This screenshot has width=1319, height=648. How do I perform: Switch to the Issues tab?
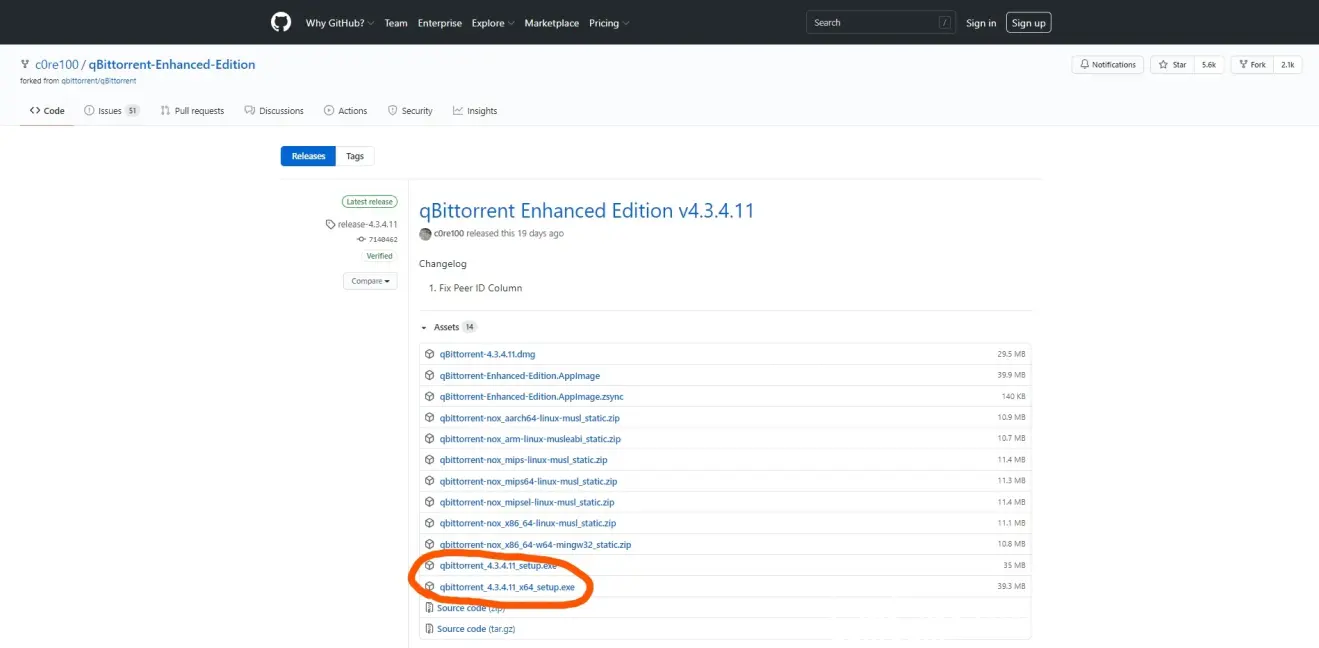click(x=112, y=111)
